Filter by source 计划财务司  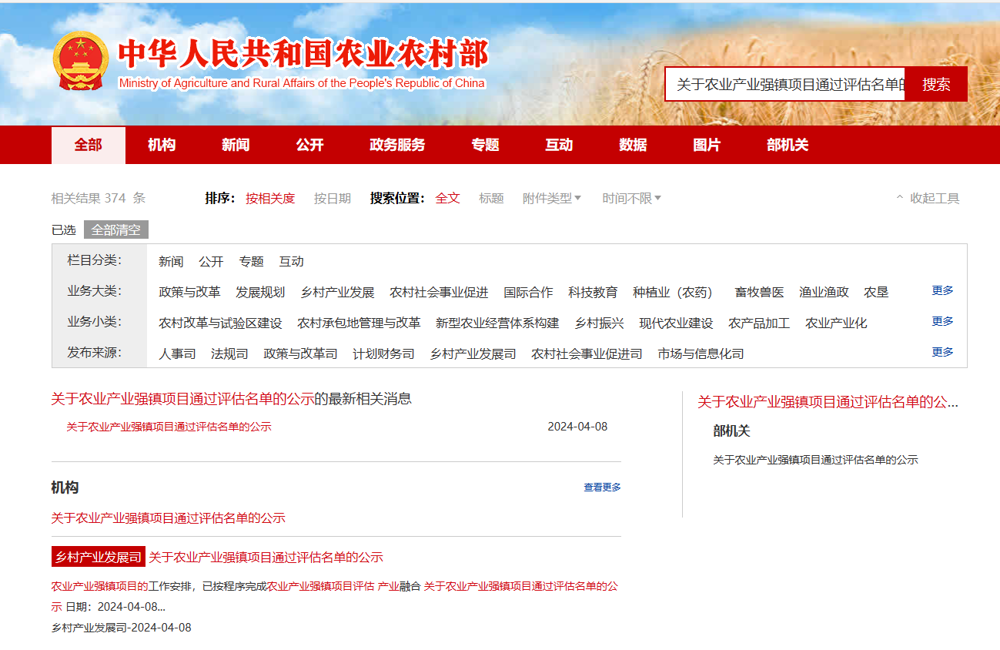point(383,354)
